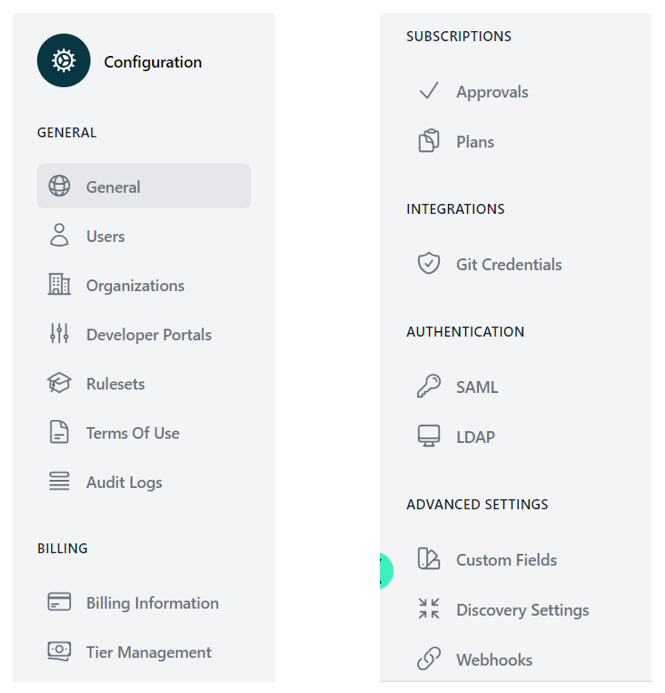This screenshot has width=665, height=693.
Task: Open the LDAP authentication settings
Action: click(x=475, y=437)
